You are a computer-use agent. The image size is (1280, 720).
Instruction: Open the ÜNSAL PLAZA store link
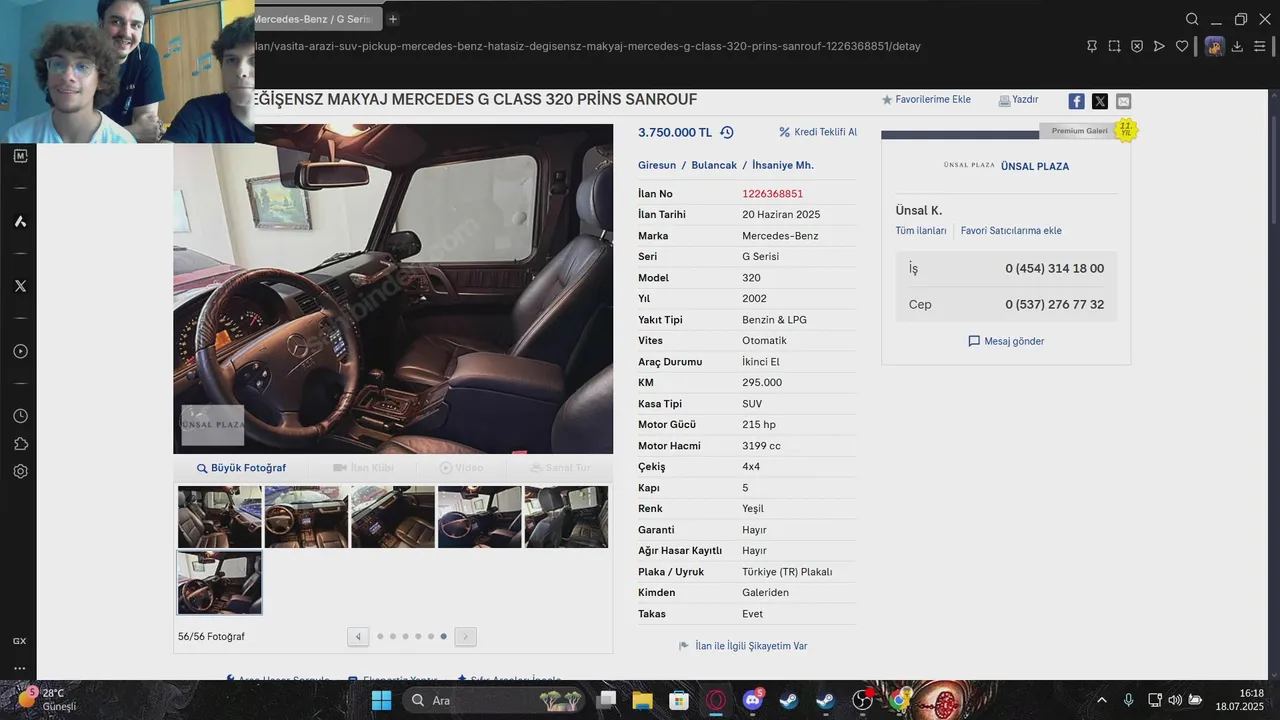click(x=1035, y=166)
